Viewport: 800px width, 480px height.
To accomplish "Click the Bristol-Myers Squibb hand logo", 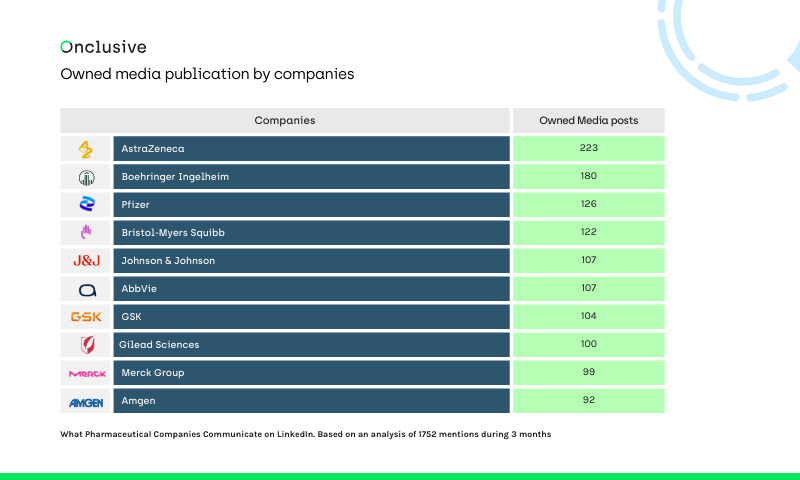I will point(86,232).
